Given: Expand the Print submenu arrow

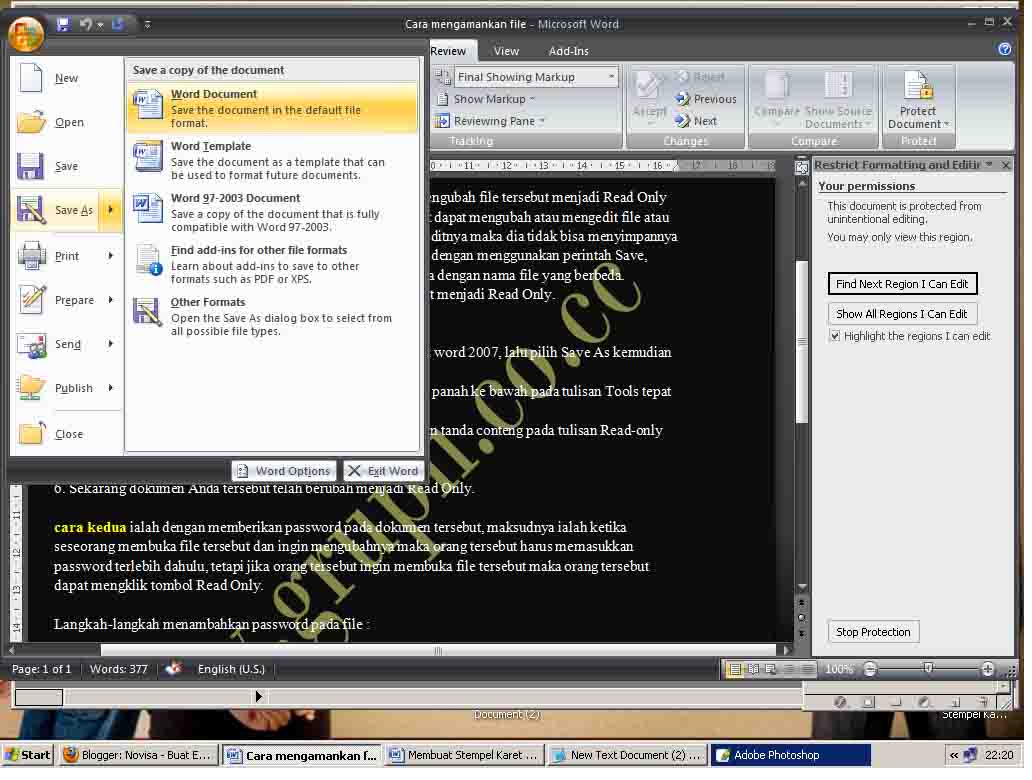Looking at the screenshot, I should coord(111,256).
